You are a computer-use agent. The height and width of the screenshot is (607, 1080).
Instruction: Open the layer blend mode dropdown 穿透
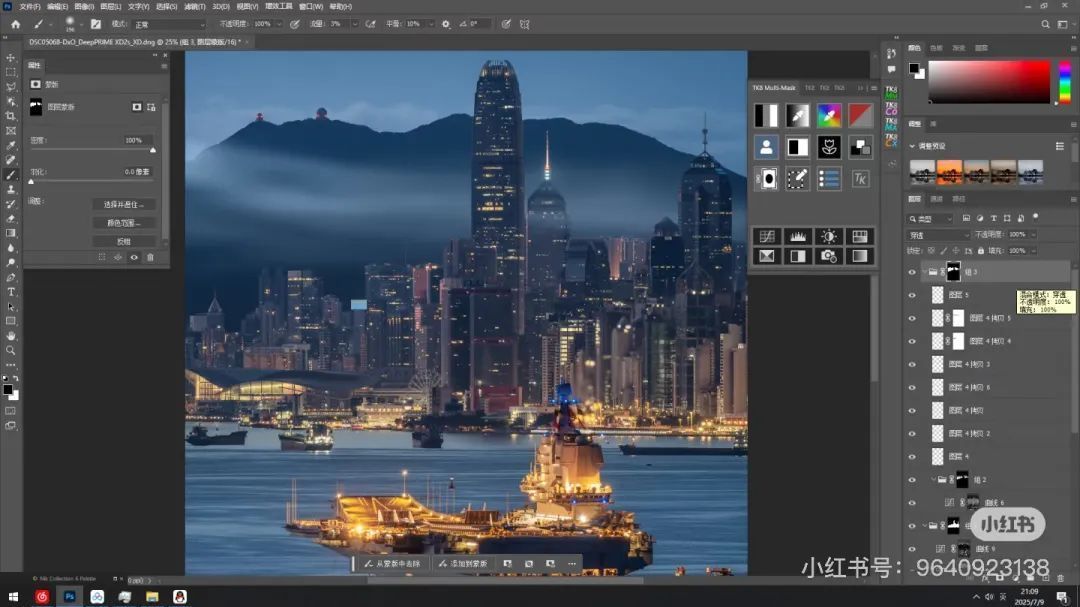click(937, 235)
